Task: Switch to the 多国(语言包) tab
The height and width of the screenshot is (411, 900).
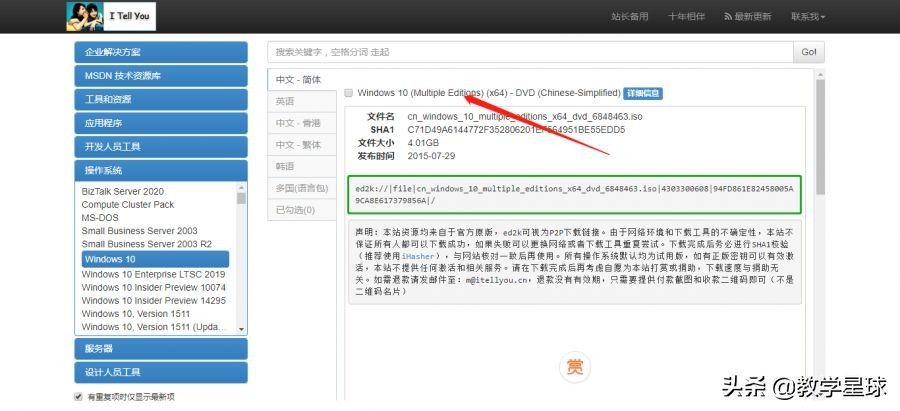Action: (302, 188)
